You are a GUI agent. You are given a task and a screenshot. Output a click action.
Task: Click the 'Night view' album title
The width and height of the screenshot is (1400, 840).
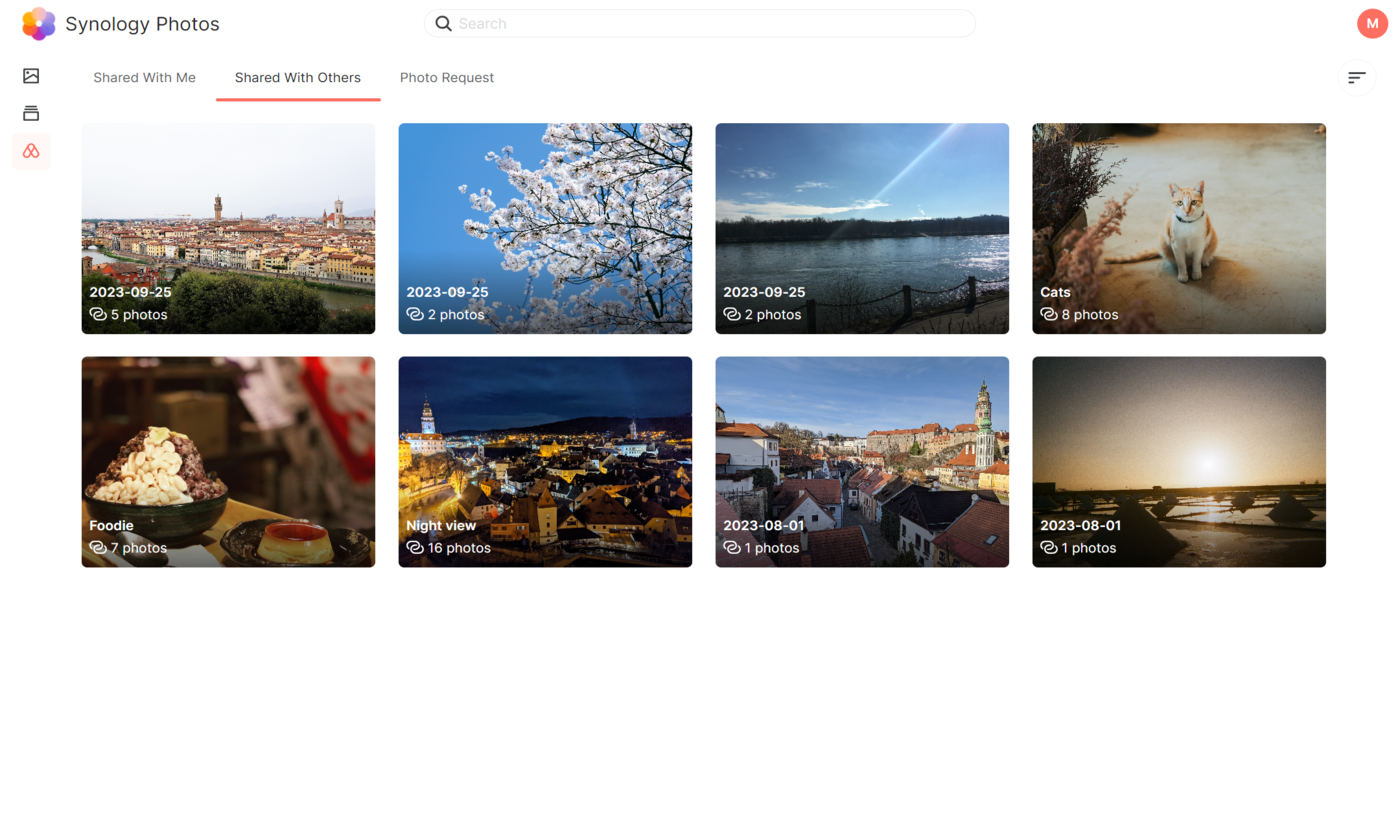coord(441,525)
